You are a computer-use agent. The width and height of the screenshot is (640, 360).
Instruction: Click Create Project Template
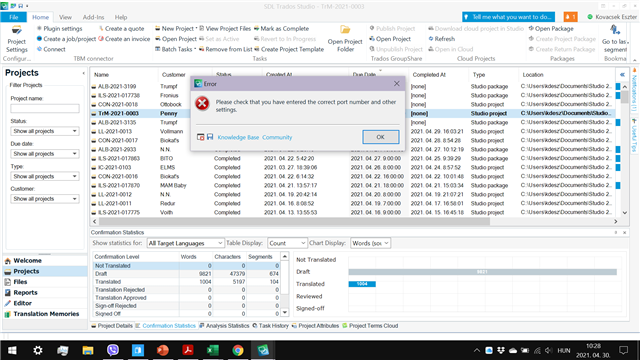point(289,49)
